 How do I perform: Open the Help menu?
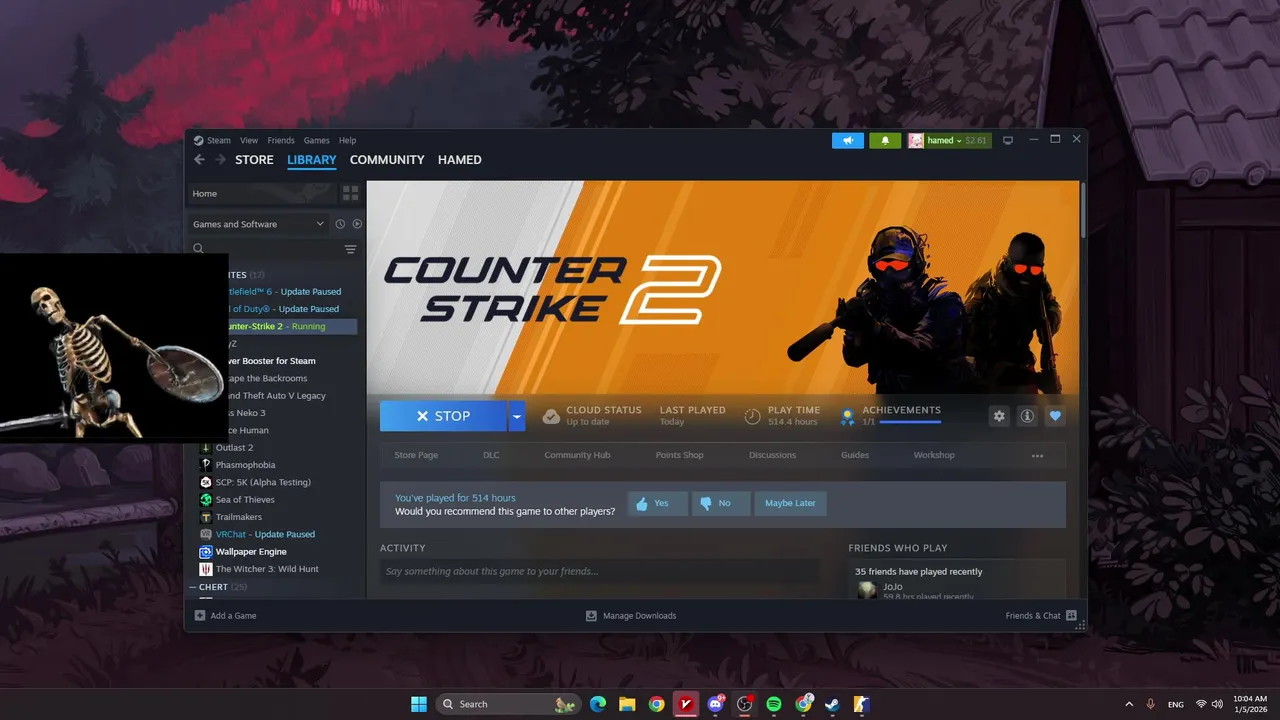tap(347, 141)
